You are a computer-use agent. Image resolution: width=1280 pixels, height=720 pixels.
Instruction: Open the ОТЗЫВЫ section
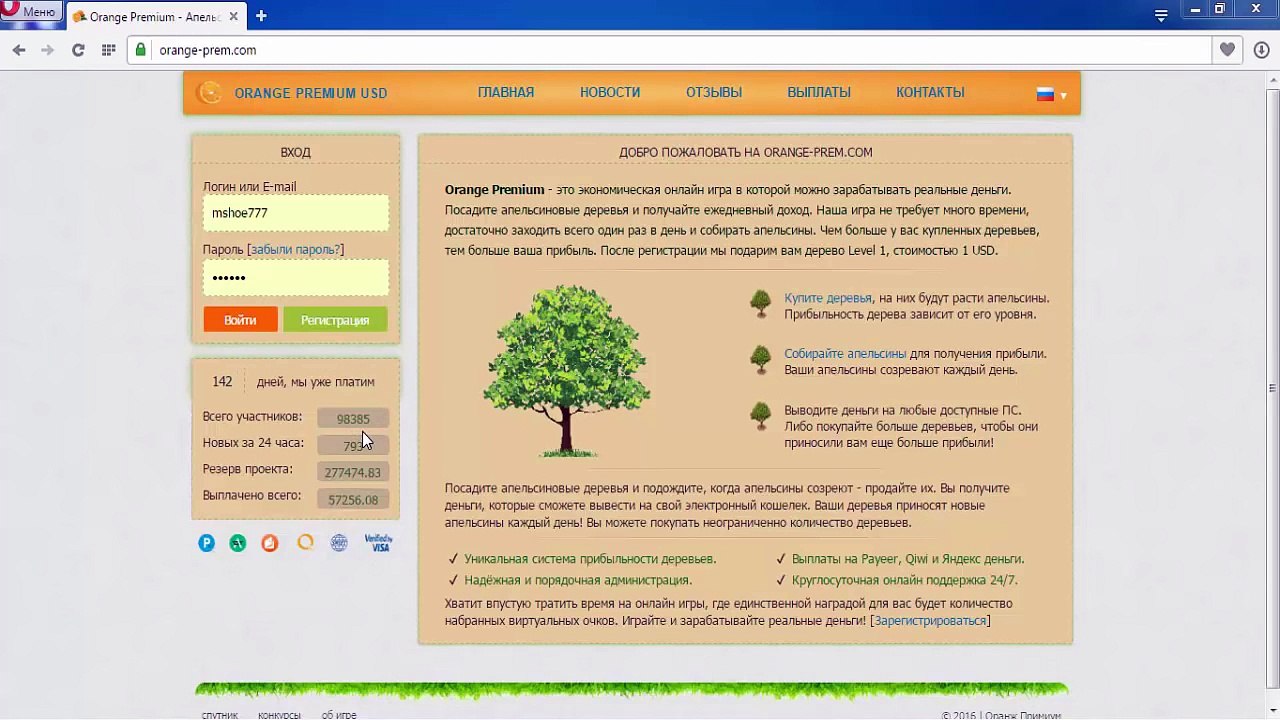(x=714, y=92)
